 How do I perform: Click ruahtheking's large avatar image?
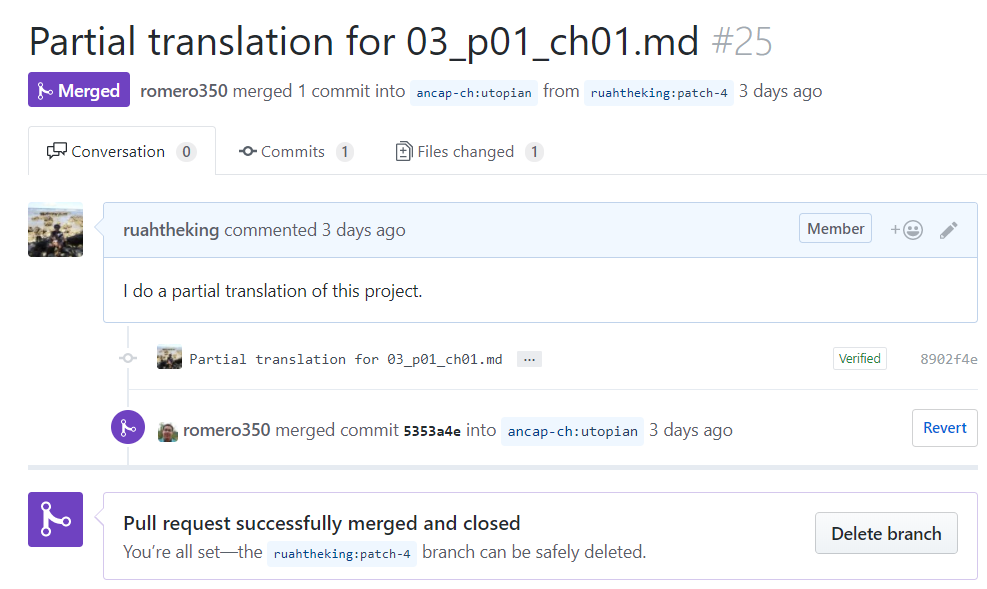click(56, 230)
